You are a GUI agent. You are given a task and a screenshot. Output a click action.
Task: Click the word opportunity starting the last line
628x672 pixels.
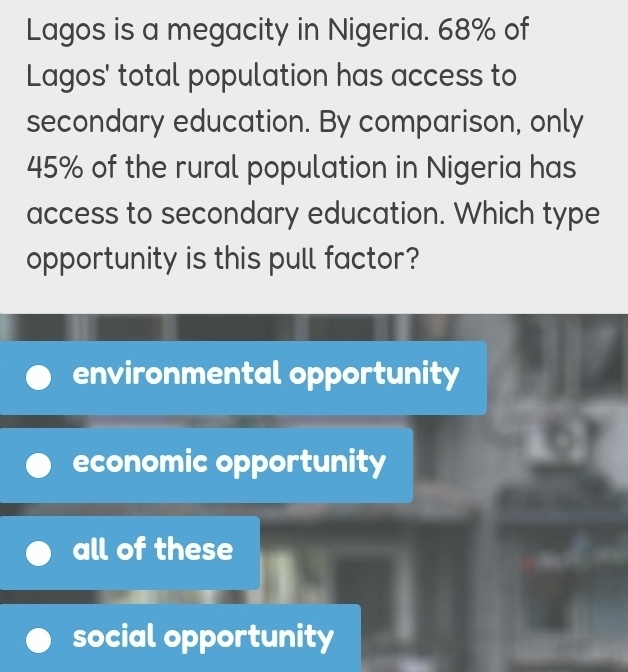102,260
